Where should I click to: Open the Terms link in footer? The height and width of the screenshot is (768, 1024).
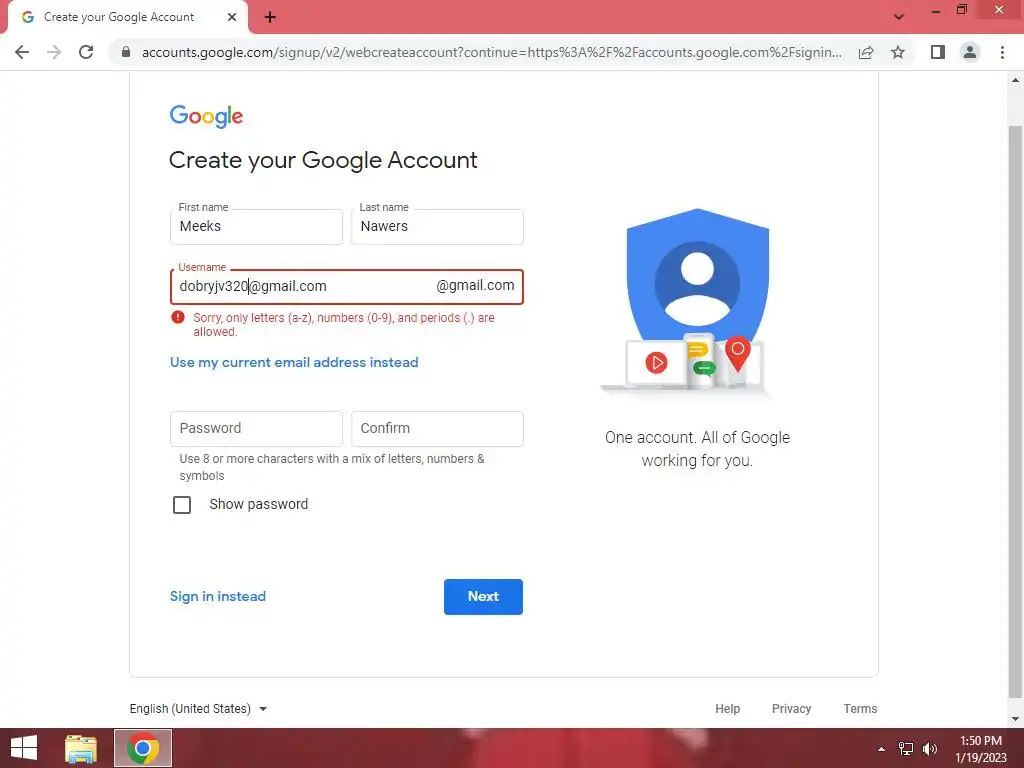pyautogui.click(x=860, y=709)
